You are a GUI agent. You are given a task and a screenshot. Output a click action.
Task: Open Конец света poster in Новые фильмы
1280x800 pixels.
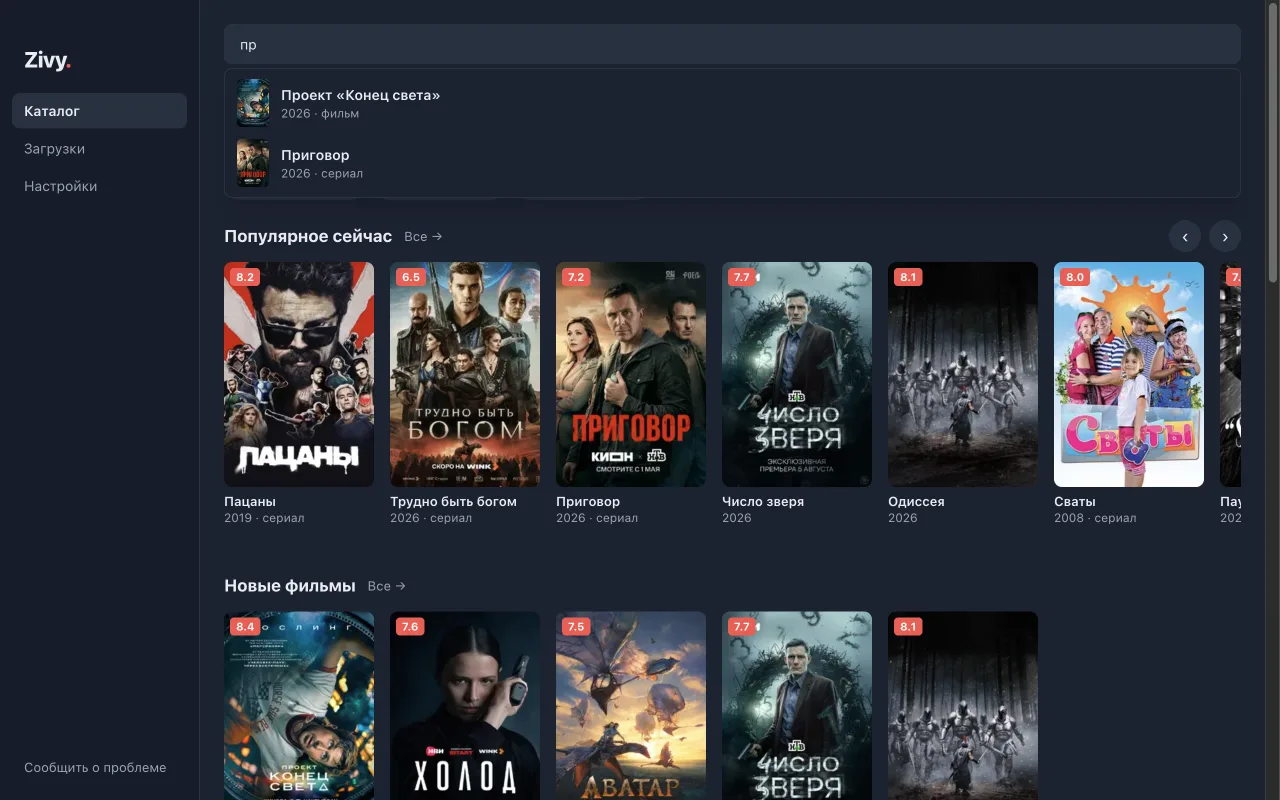[x=299, y=706]
